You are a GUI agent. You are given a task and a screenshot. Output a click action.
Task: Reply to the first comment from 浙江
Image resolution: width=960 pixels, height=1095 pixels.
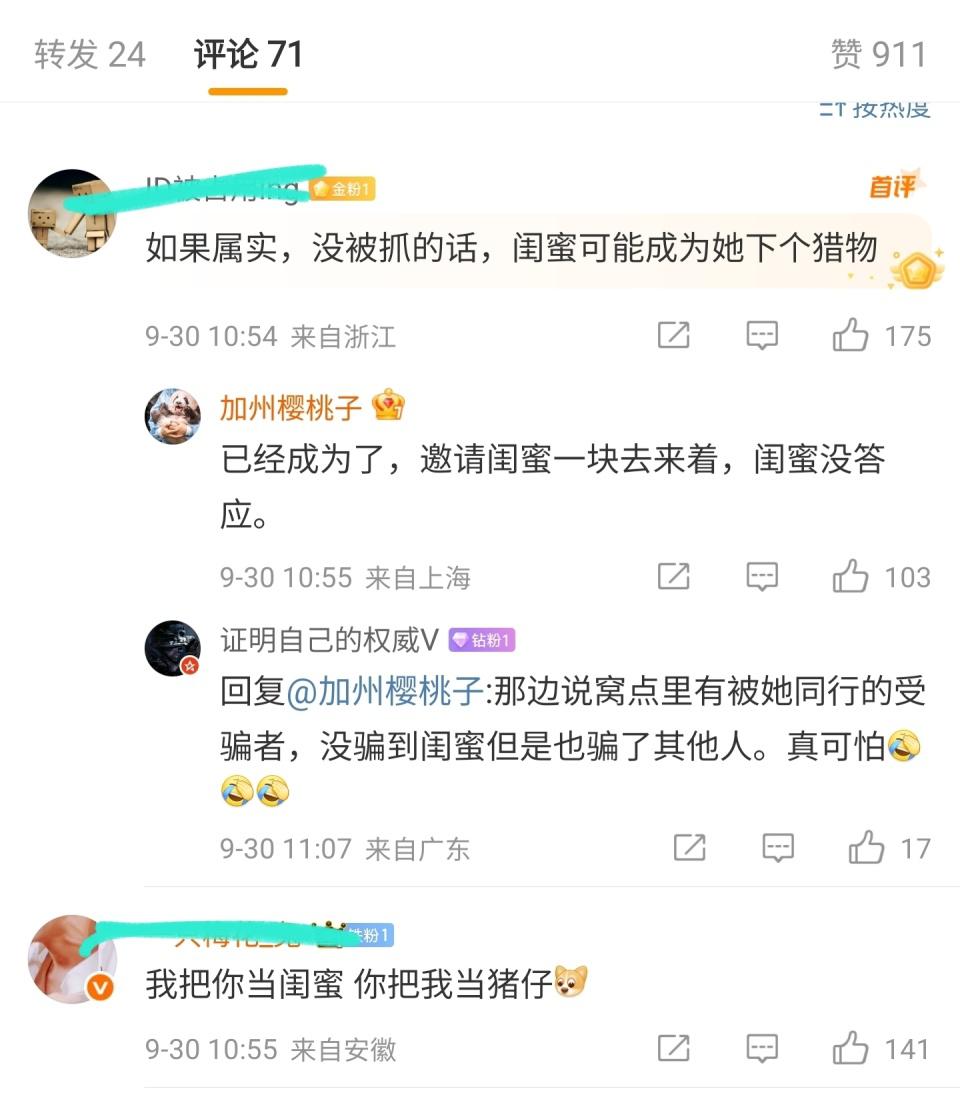click(x=762, y=336)
